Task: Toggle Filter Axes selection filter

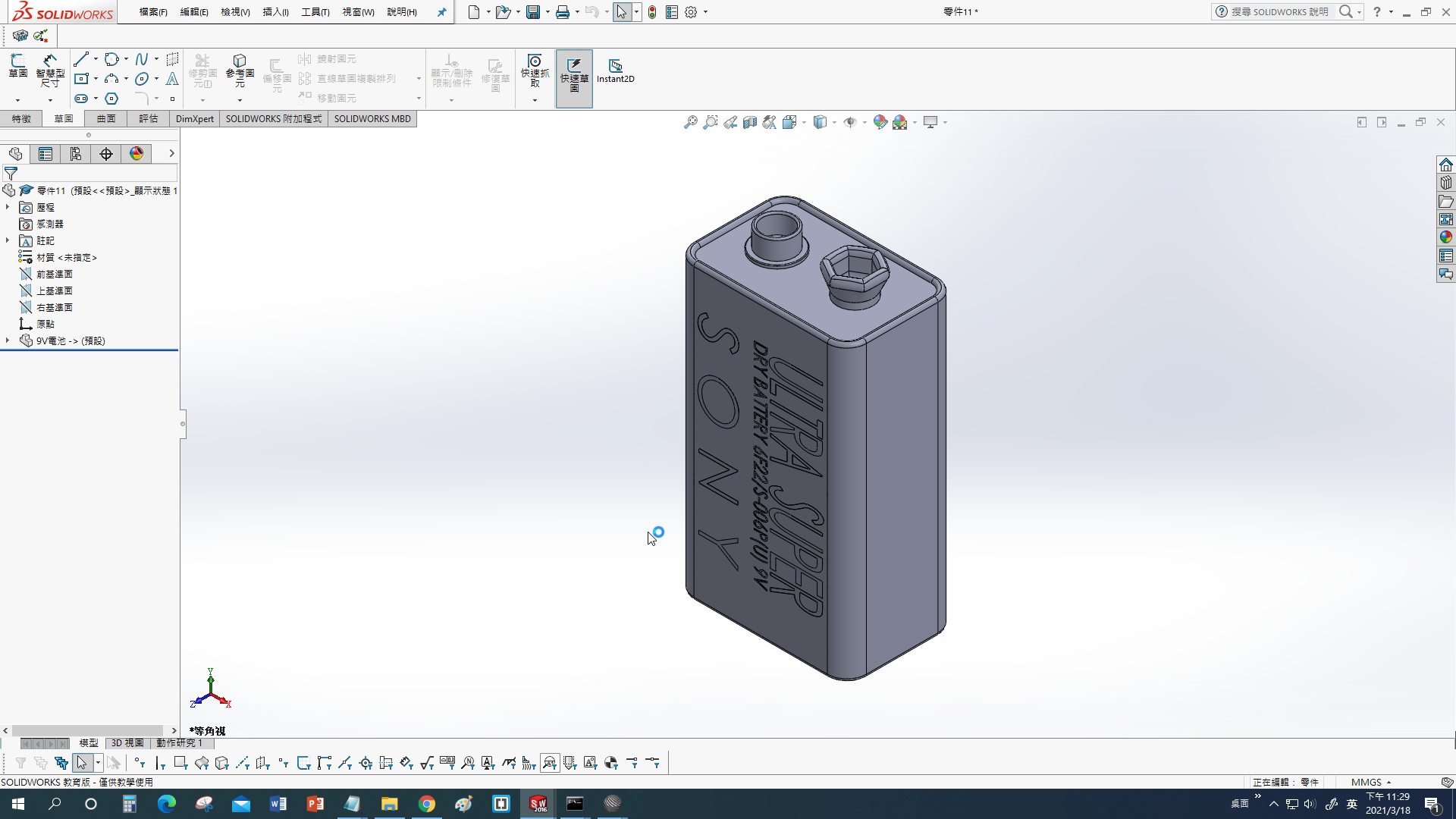Action: tap(242, 763)
